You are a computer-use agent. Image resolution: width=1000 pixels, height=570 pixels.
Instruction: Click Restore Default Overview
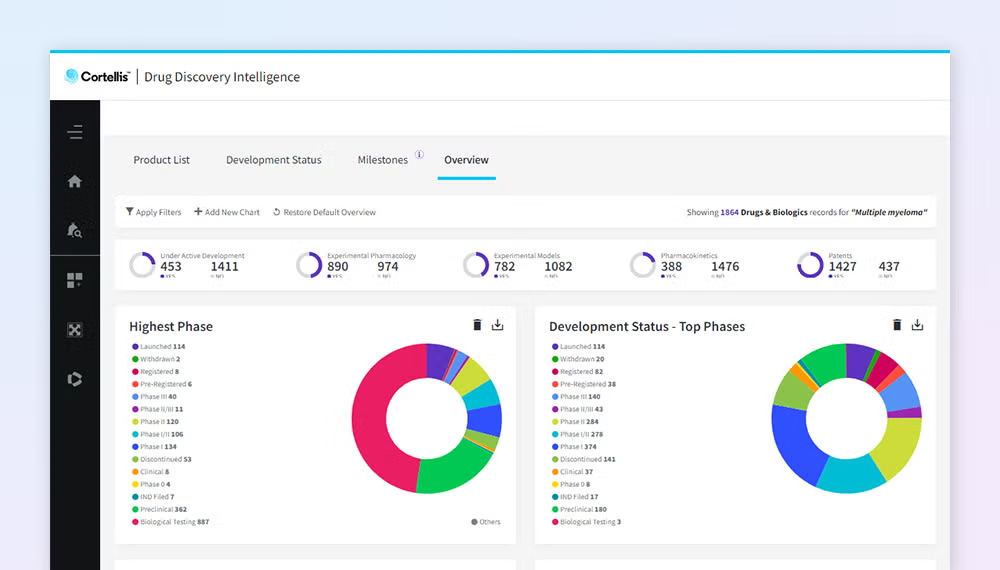coord(323,212)
